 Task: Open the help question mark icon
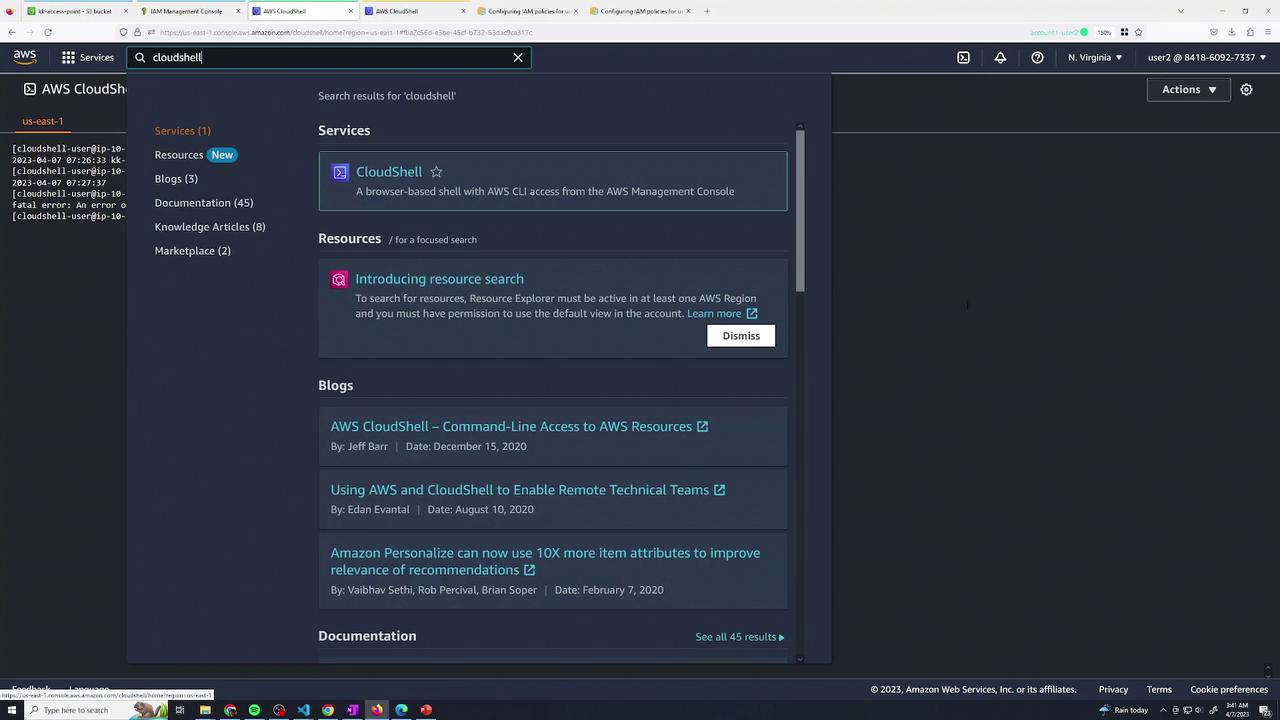(1037, 58)
